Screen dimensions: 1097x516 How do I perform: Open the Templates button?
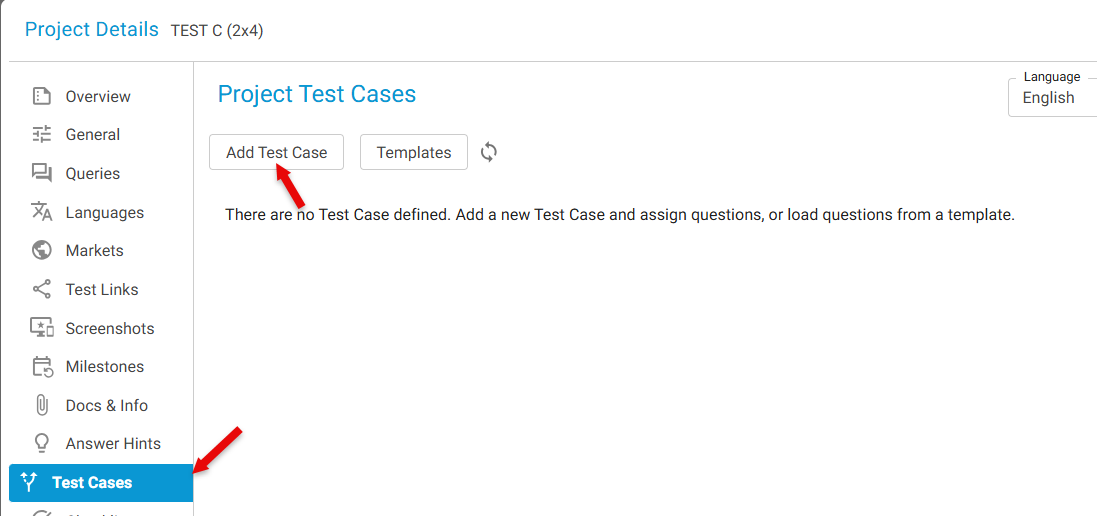tap(414, 152)
